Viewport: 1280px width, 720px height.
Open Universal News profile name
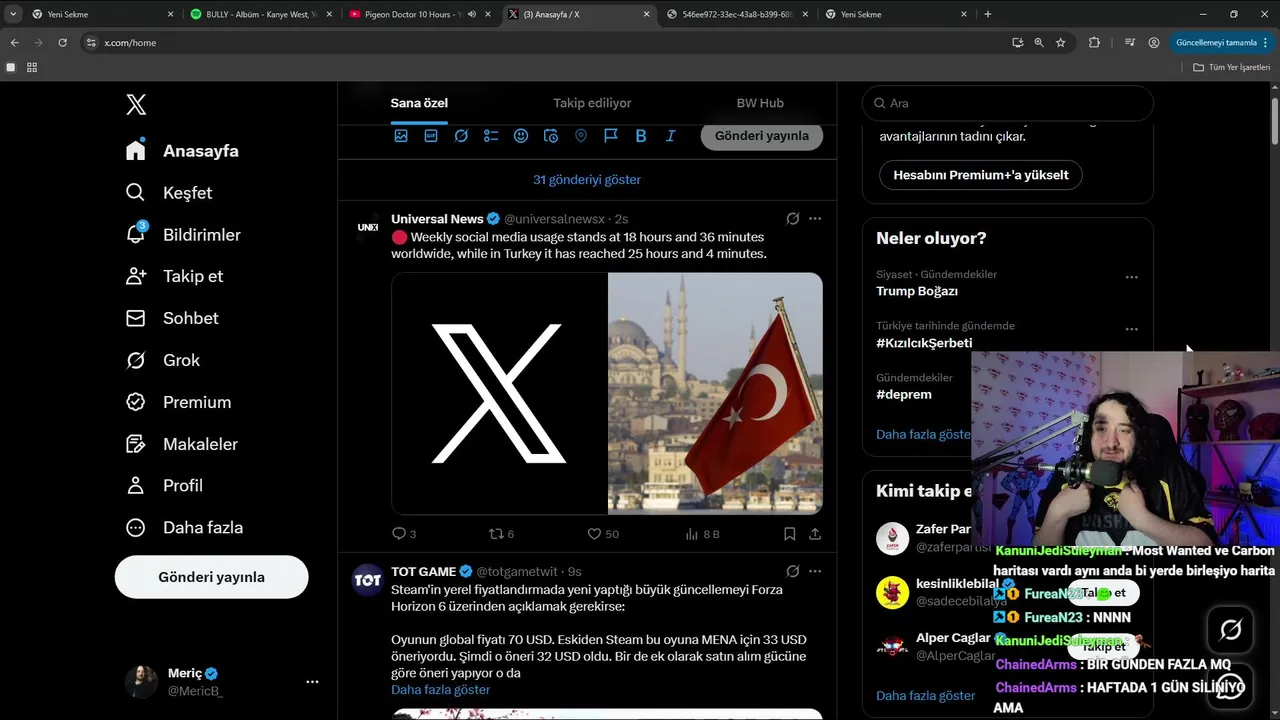pyautogui.click(x=437, y=218)
